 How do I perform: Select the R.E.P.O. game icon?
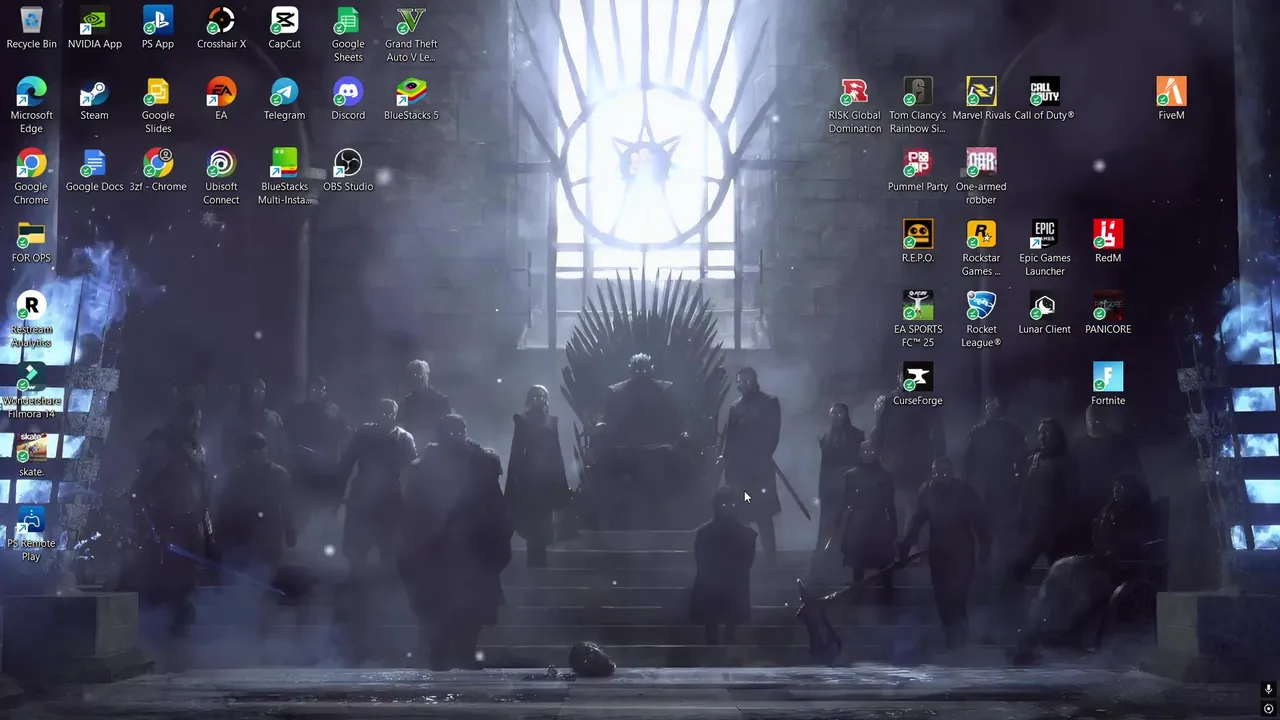pos(917,235)
